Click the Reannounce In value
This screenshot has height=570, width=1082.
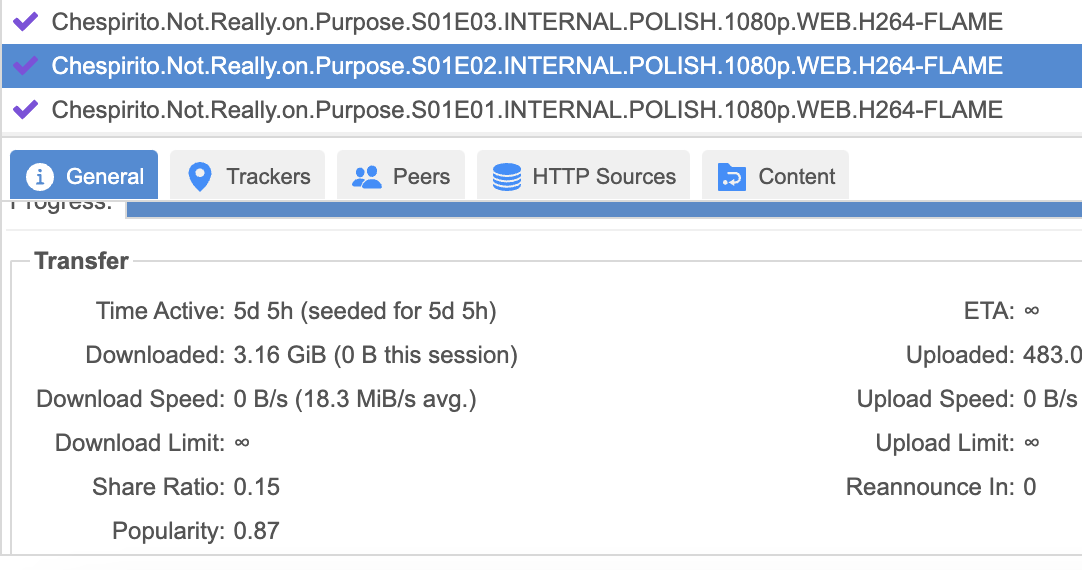point(1030,487)
